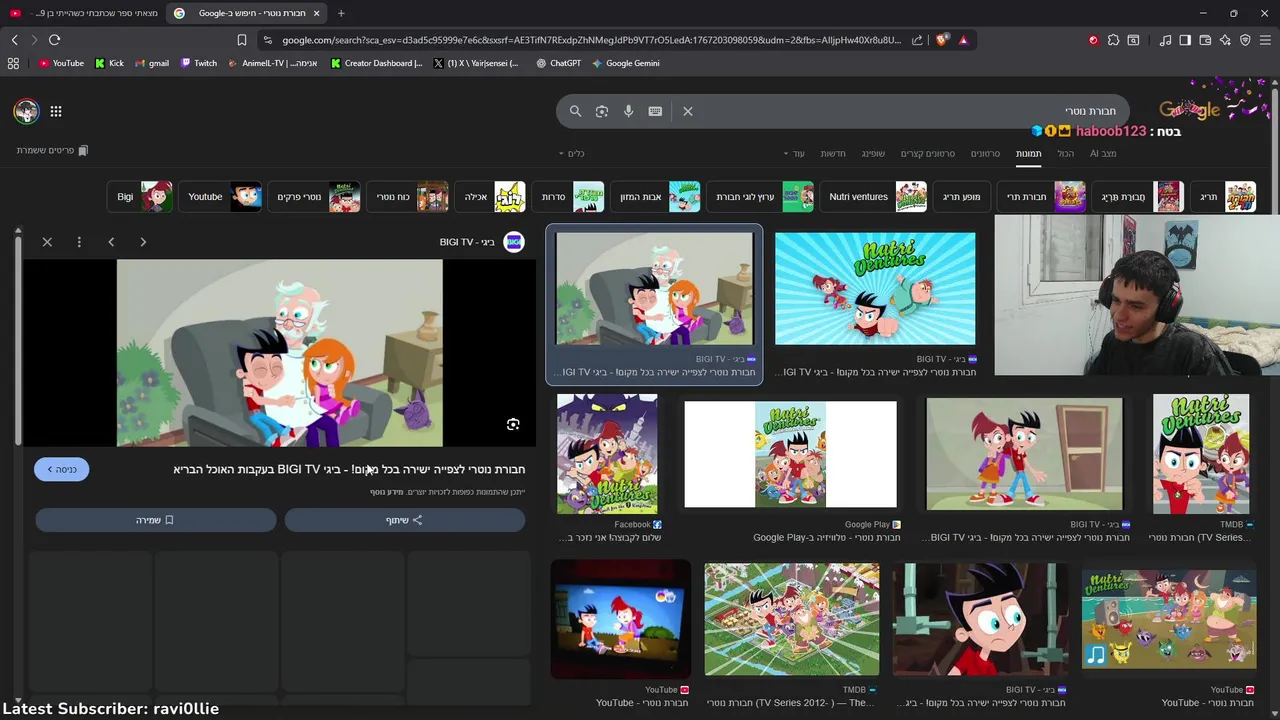This screenshot has width=1280, height=720.
Task: Open saved items link
Action: 52,150
